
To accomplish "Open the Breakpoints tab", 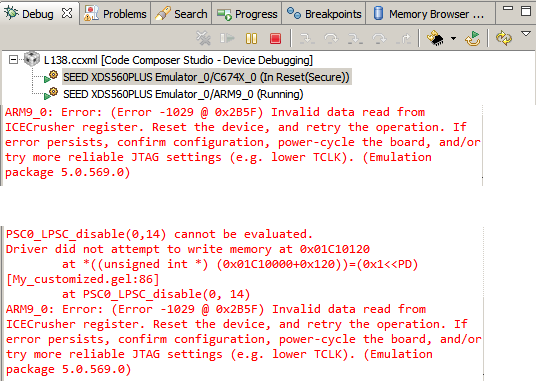I will pos(324,14).
